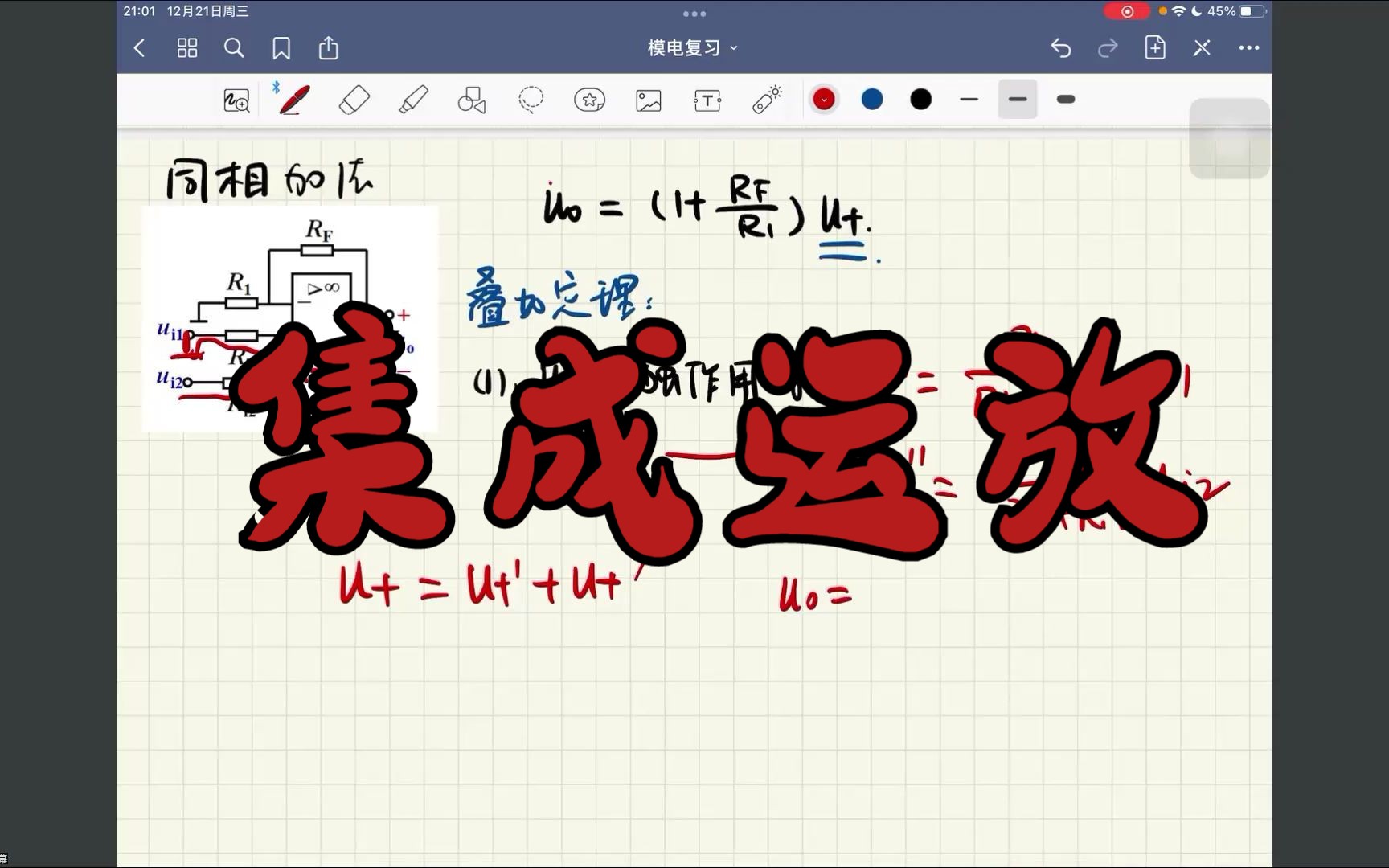
Task: Open the Stickers/Elements tool
Action: point(589,99)
